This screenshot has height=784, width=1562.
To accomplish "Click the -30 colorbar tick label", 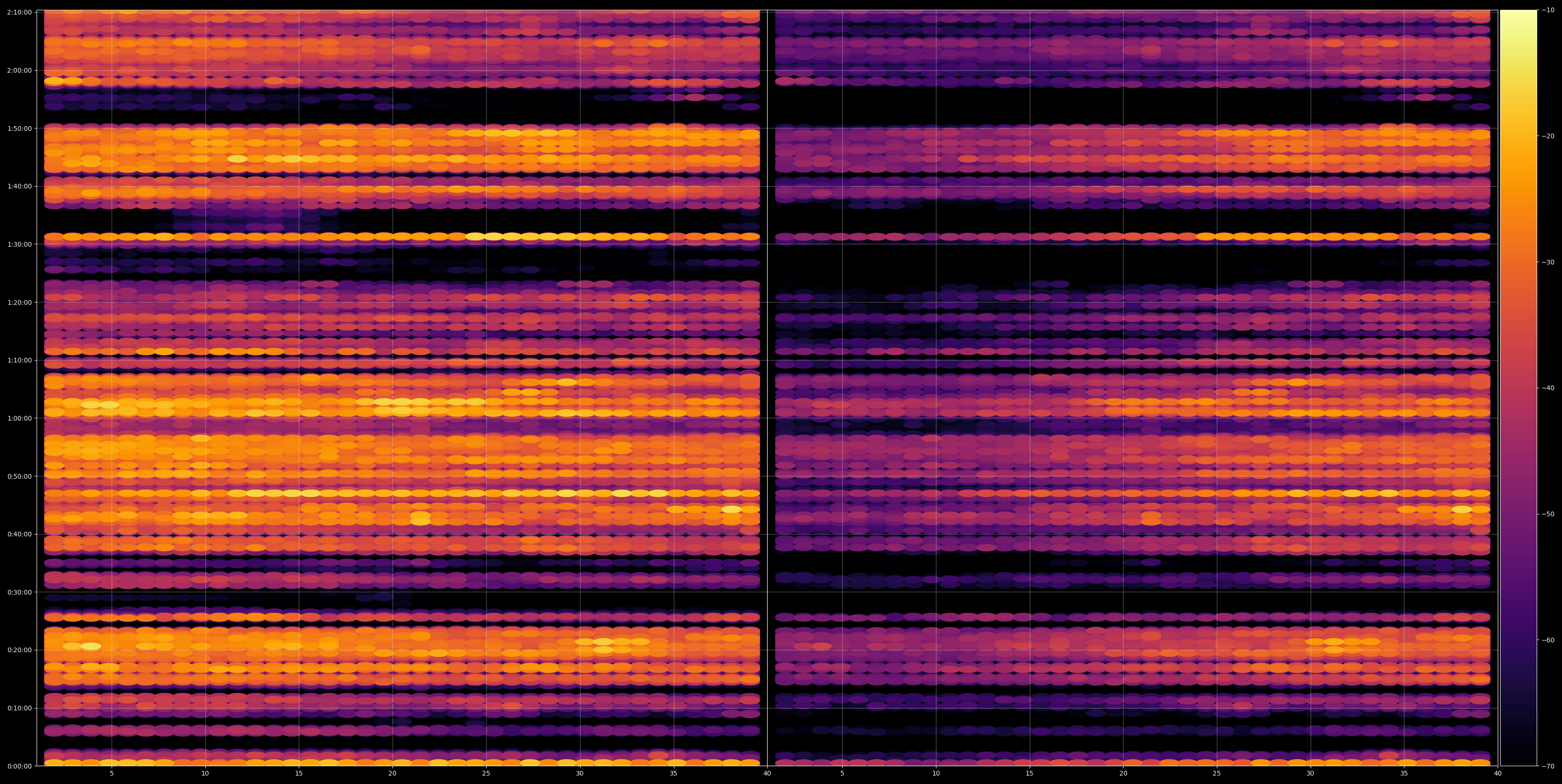I will point(1547,262).
